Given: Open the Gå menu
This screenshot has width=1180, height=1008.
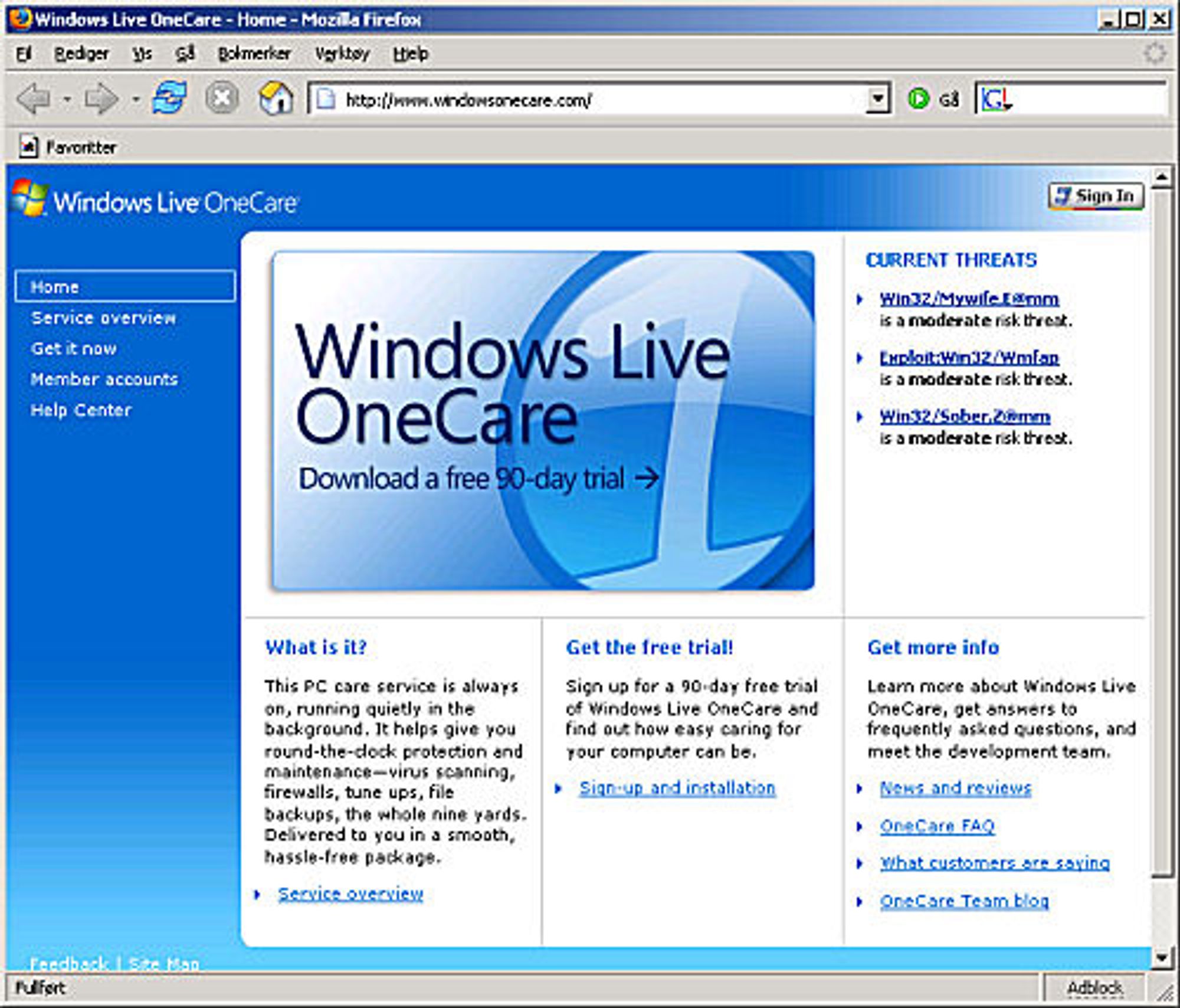Looking at the screenshot, I should point(185,54).
